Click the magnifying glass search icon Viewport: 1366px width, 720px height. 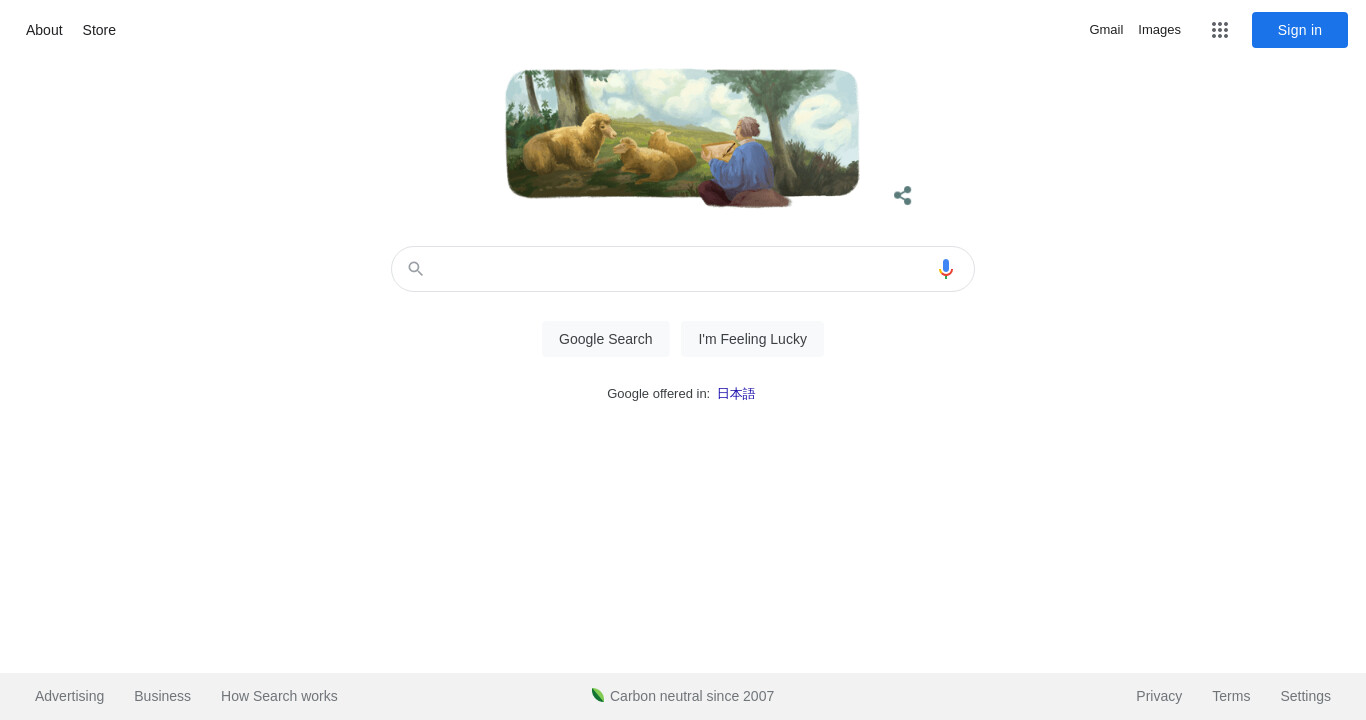pyautogui.click(x=416, y=269)
